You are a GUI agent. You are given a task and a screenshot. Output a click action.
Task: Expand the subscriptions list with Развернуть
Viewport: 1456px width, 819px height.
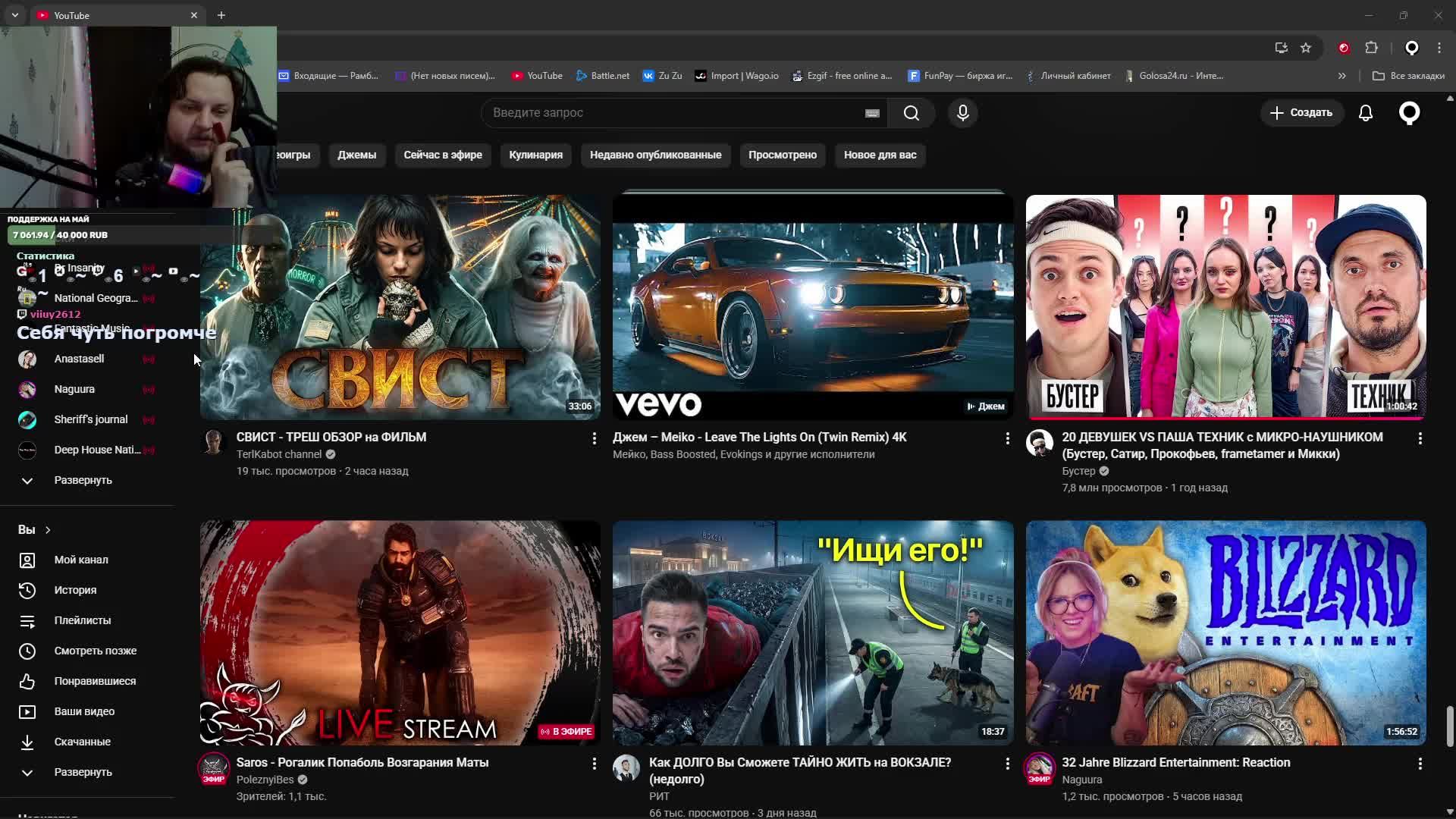pyautogui.click(x=83, y=480)
